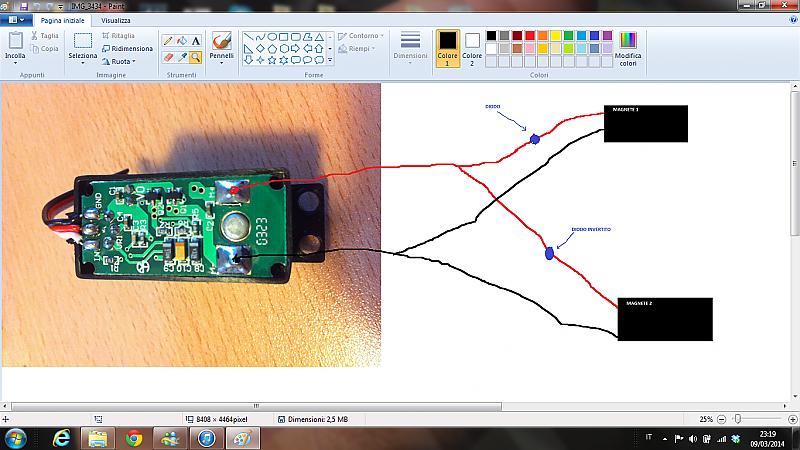Viewport: 800px width, 450px height.
Task: Open Modifica colori color editor
Action: (x=627, y=47)
